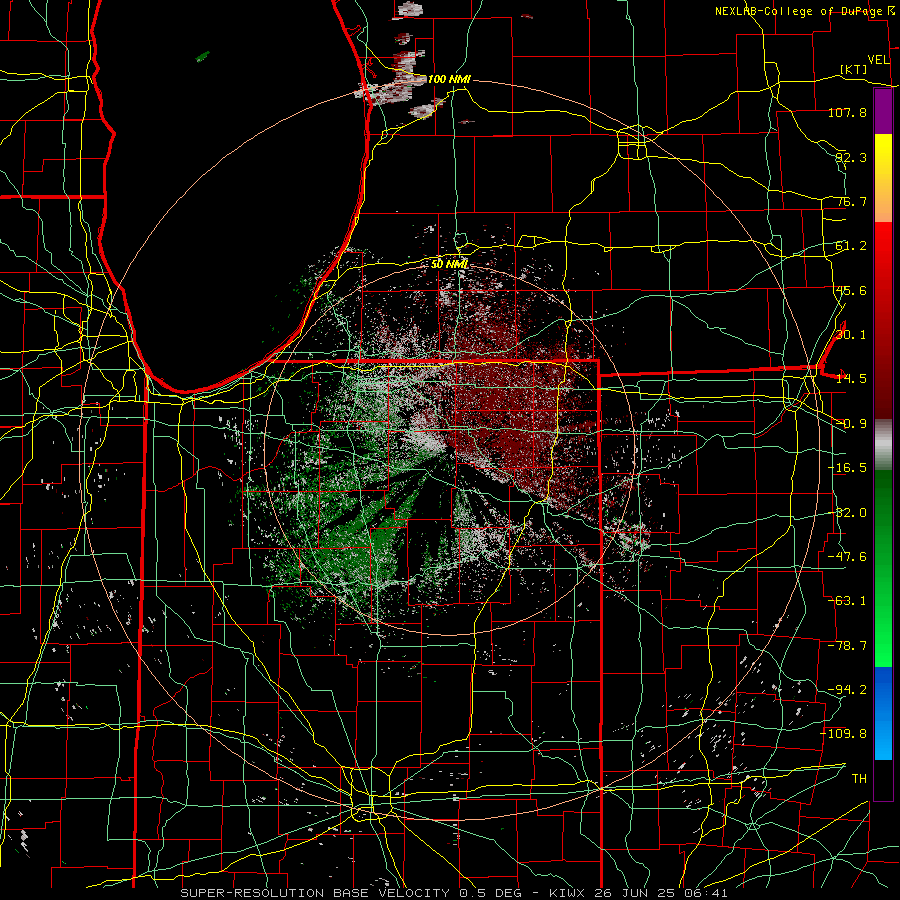Pick the black TH segment of color bar
Viewport: 900px width, 900px height.
point(883,779)
